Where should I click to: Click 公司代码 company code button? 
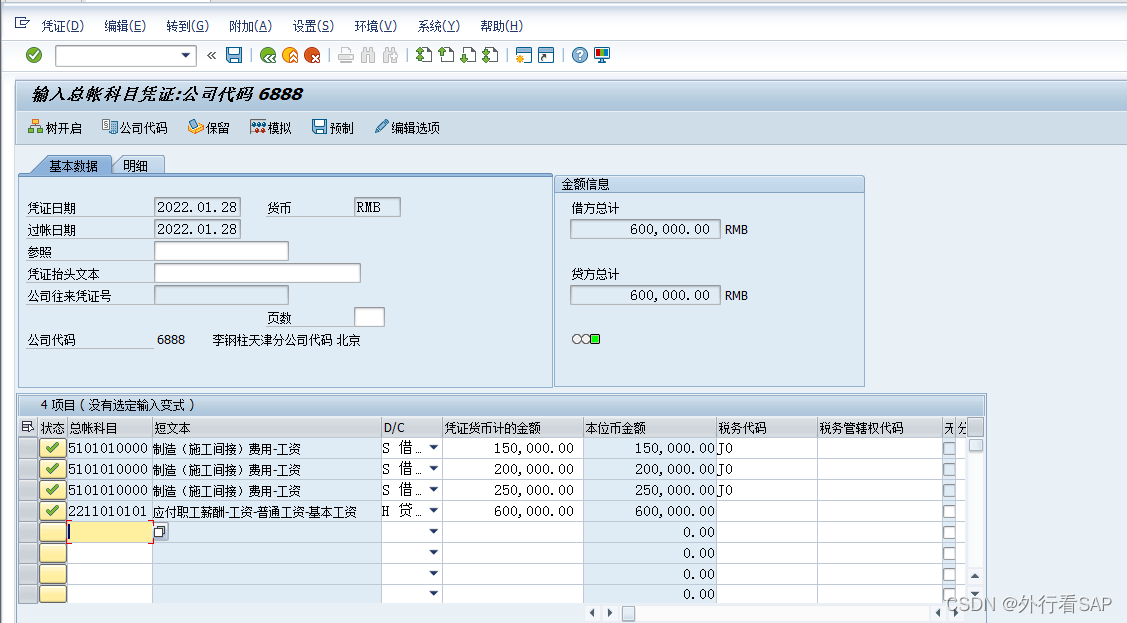pyautogui.click(x=134, y=128)
